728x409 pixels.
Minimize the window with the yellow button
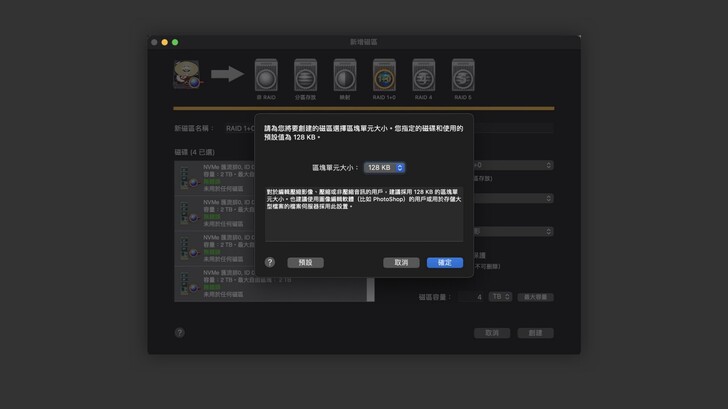pos(164,42)
